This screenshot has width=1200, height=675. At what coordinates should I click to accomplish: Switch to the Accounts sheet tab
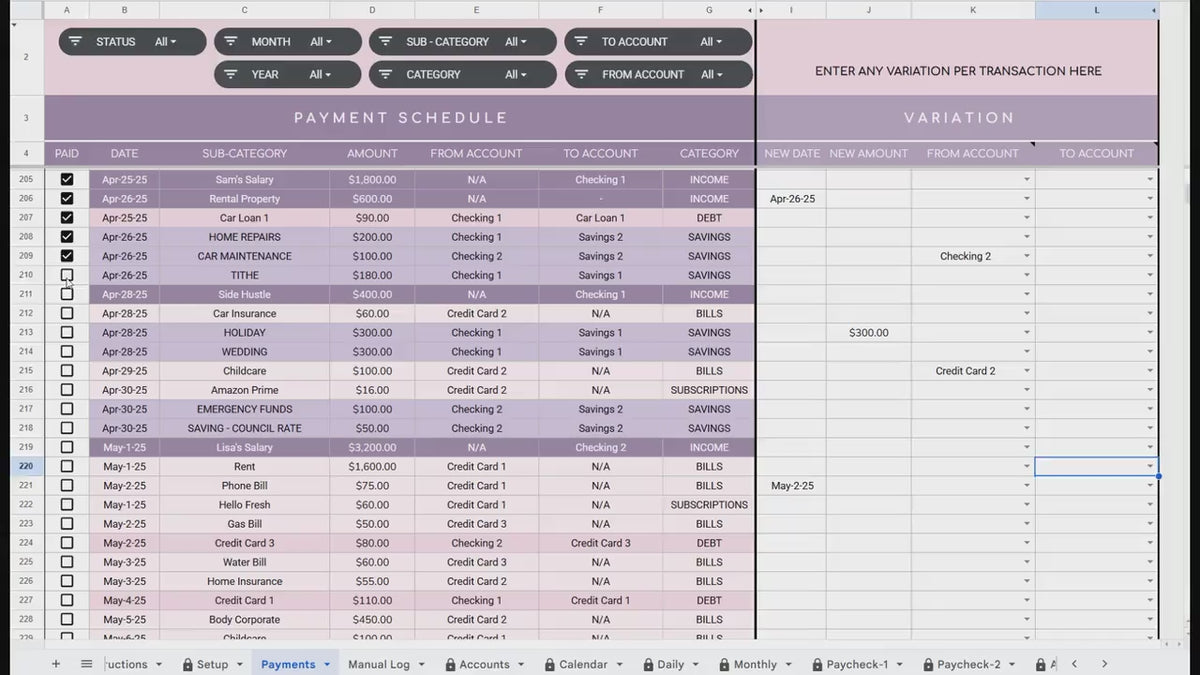[x=484, y=664]
